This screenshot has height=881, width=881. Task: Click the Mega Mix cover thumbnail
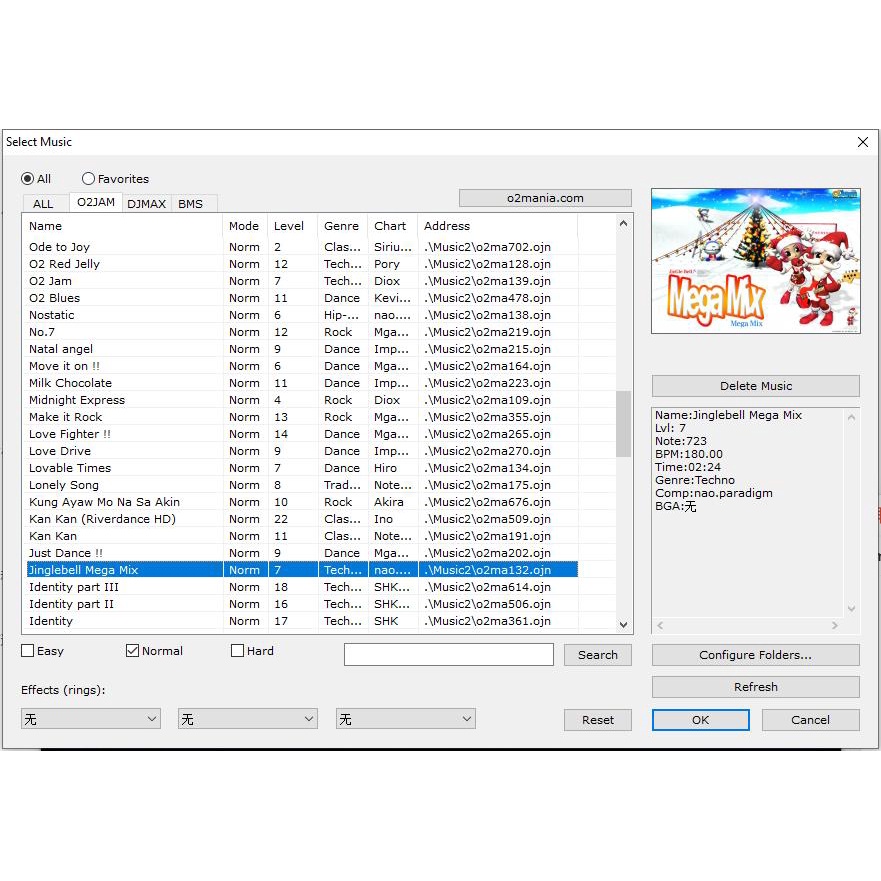[755, 262]
